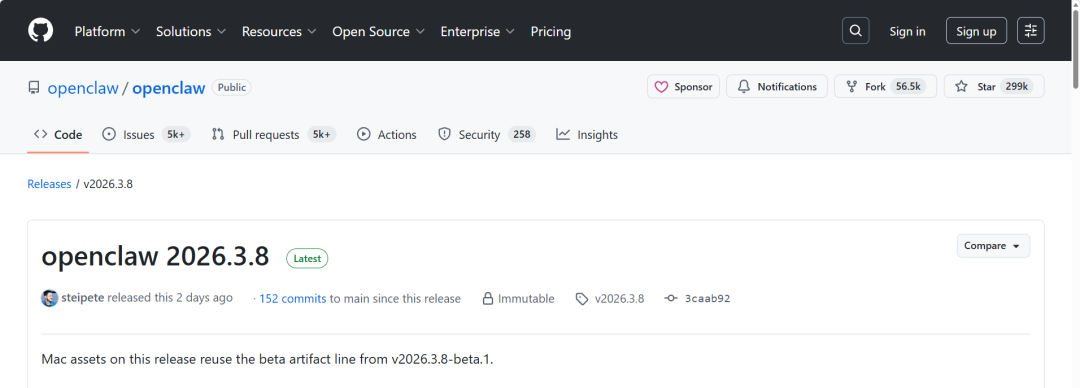
Task: Expand the Enterprise menu
Action: click(478, 31)
